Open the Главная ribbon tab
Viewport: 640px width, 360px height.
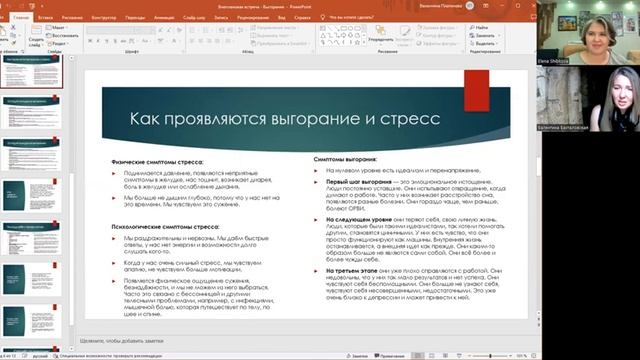point(21,18)
